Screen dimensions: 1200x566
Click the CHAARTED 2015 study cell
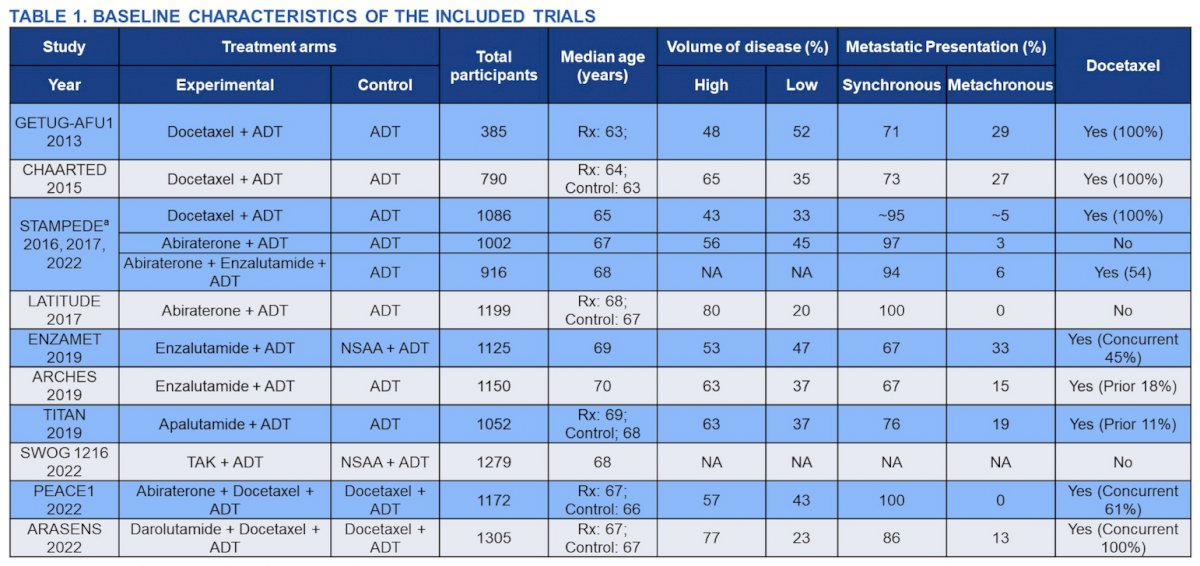(x=64, y=179)
